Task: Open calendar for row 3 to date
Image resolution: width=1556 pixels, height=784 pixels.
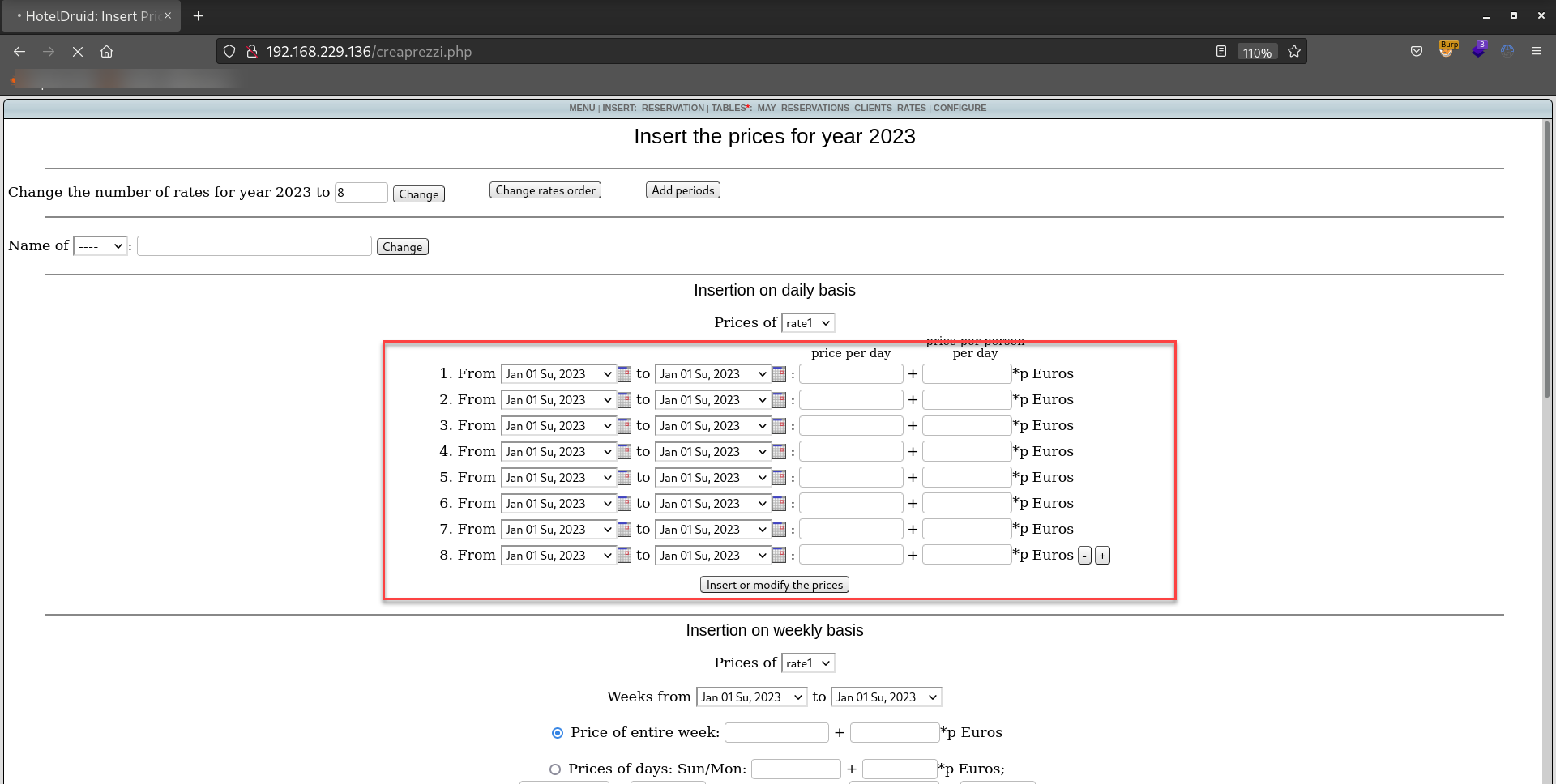Action: (779, 426)
